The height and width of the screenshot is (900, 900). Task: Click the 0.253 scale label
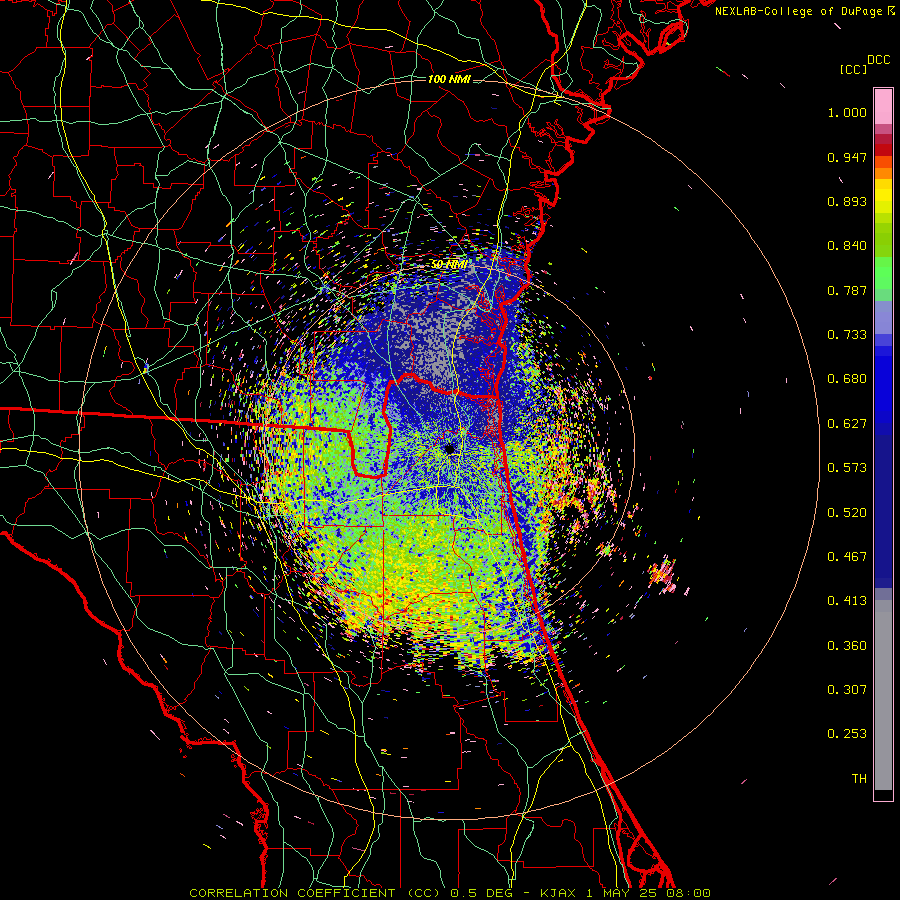847,734
